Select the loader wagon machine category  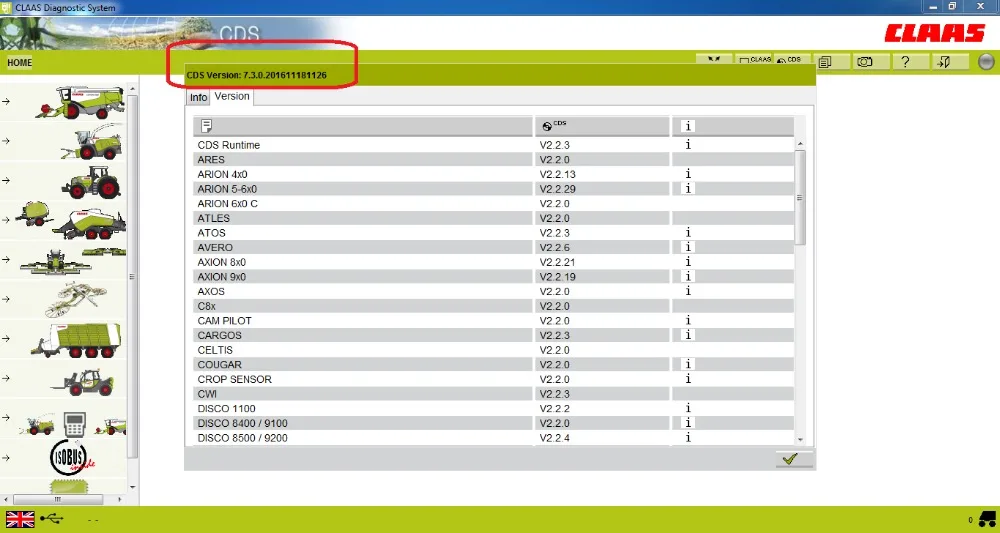point(75,340)
